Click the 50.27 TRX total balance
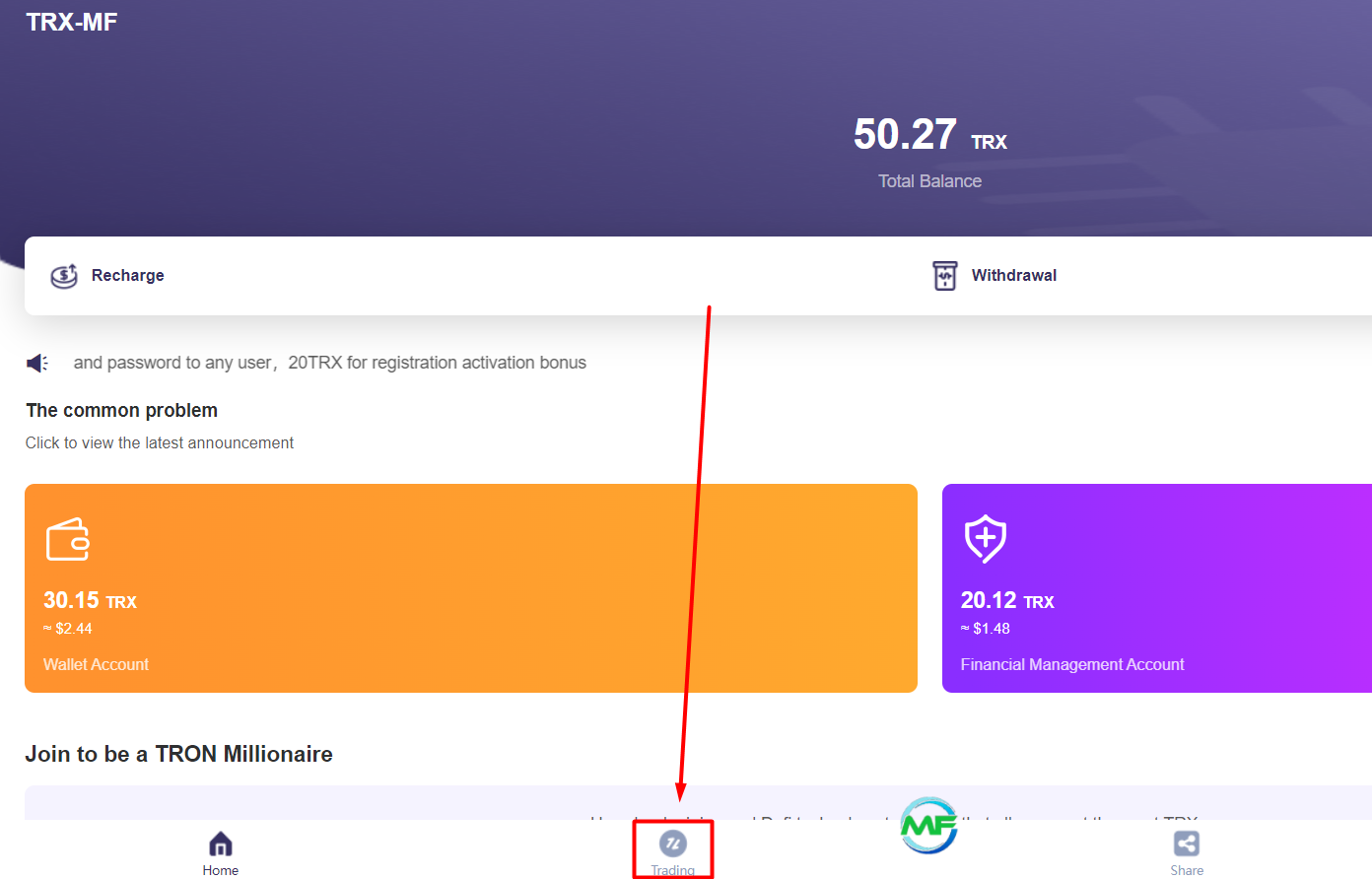Viewport: 1372px width, 879px height. tap(929, 134)
